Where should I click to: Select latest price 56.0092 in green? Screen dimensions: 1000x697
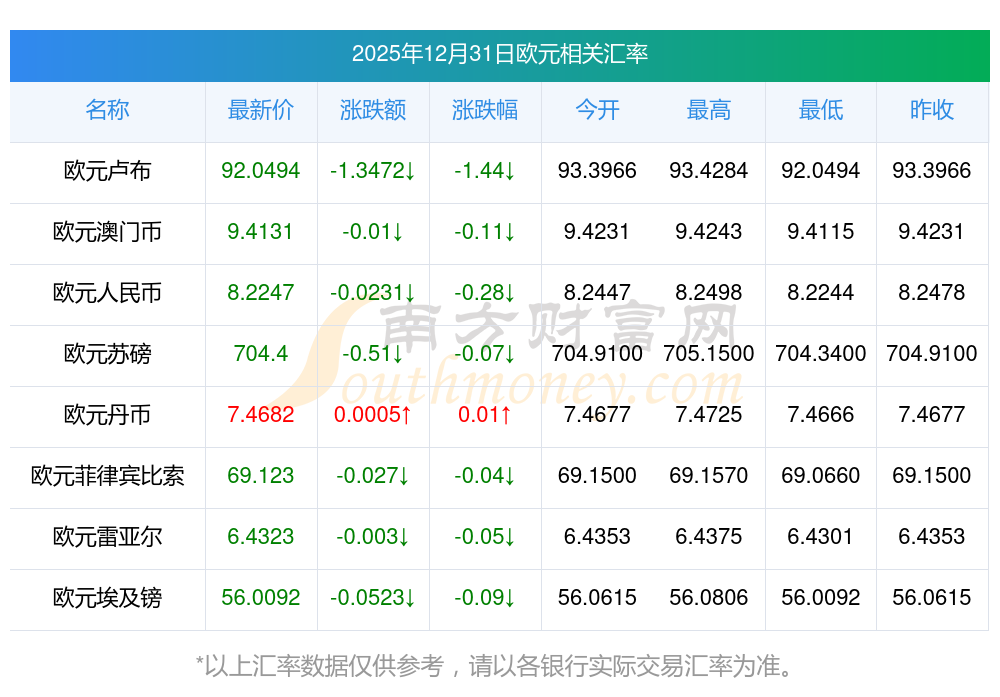tap(260, 598)
